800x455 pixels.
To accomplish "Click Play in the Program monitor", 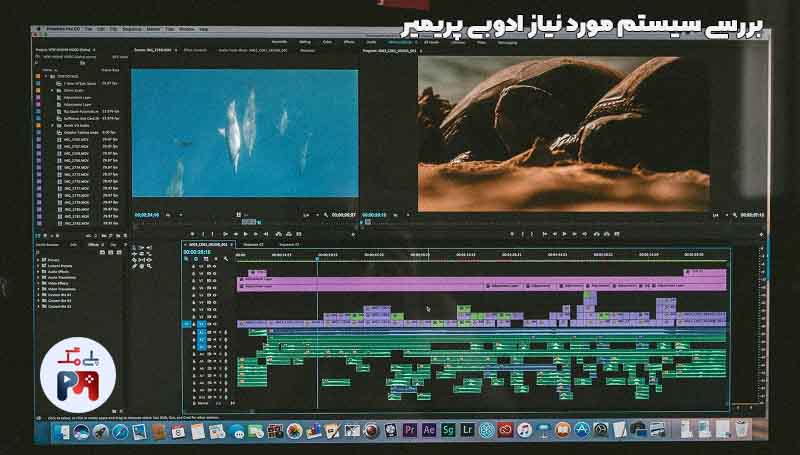I will click(x=564, y=234).
